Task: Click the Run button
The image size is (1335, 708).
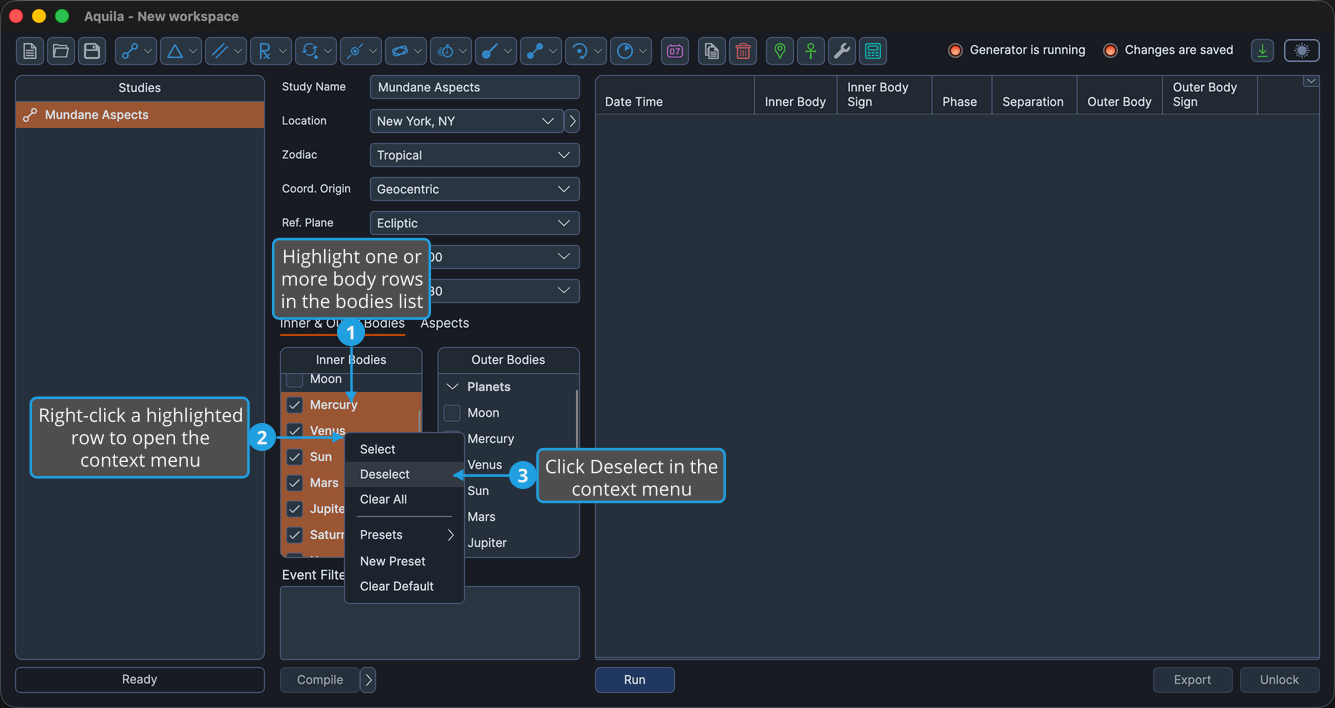Action: coord(635,680)
